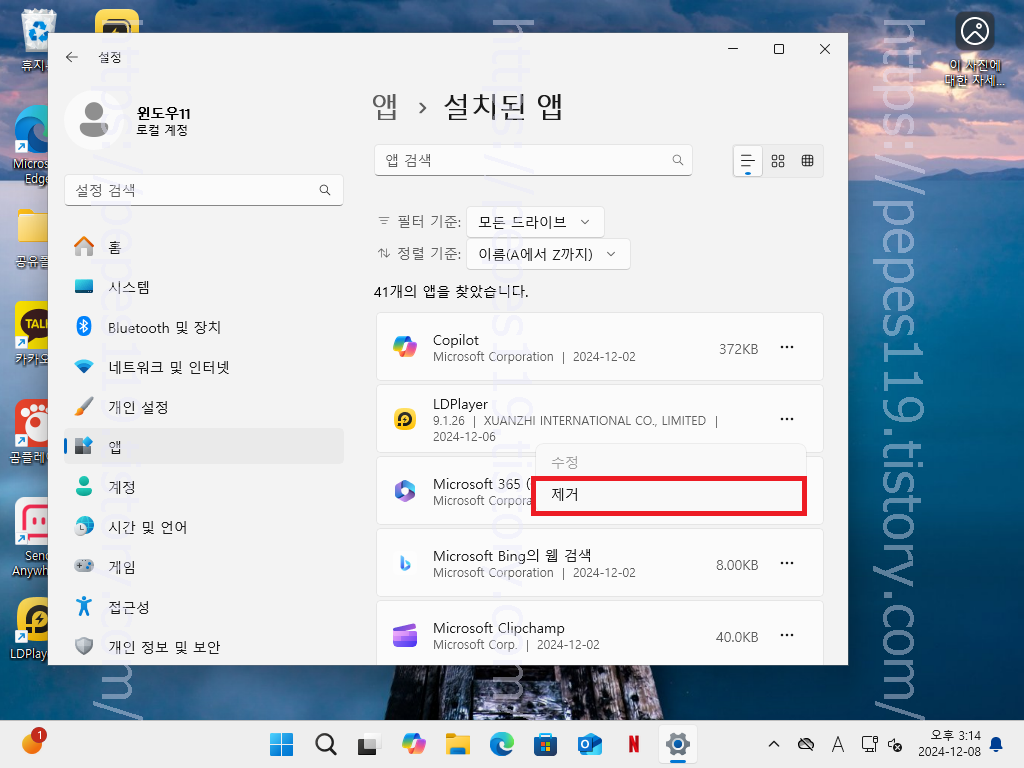The image size is (1024, 768).
Task: Click the Settings gear on taskbar
Action: (678, 744)
